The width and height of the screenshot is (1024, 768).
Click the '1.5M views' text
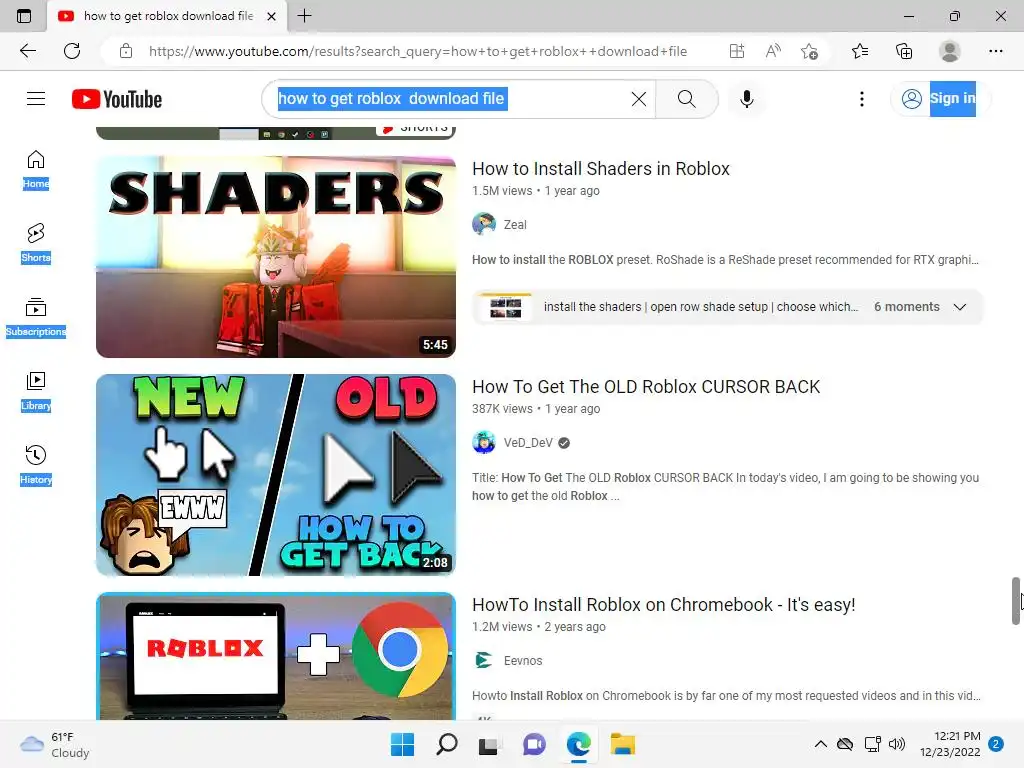502,191
